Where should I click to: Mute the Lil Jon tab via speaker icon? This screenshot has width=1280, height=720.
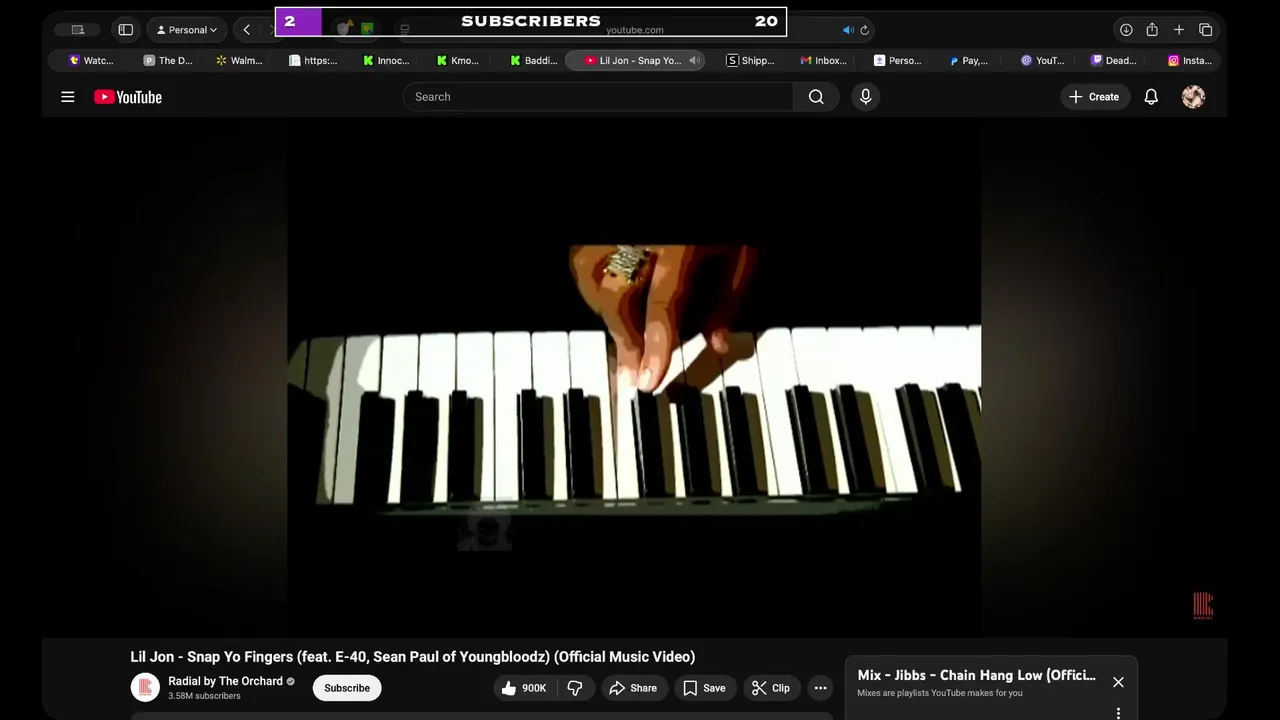tap(694, 60)
